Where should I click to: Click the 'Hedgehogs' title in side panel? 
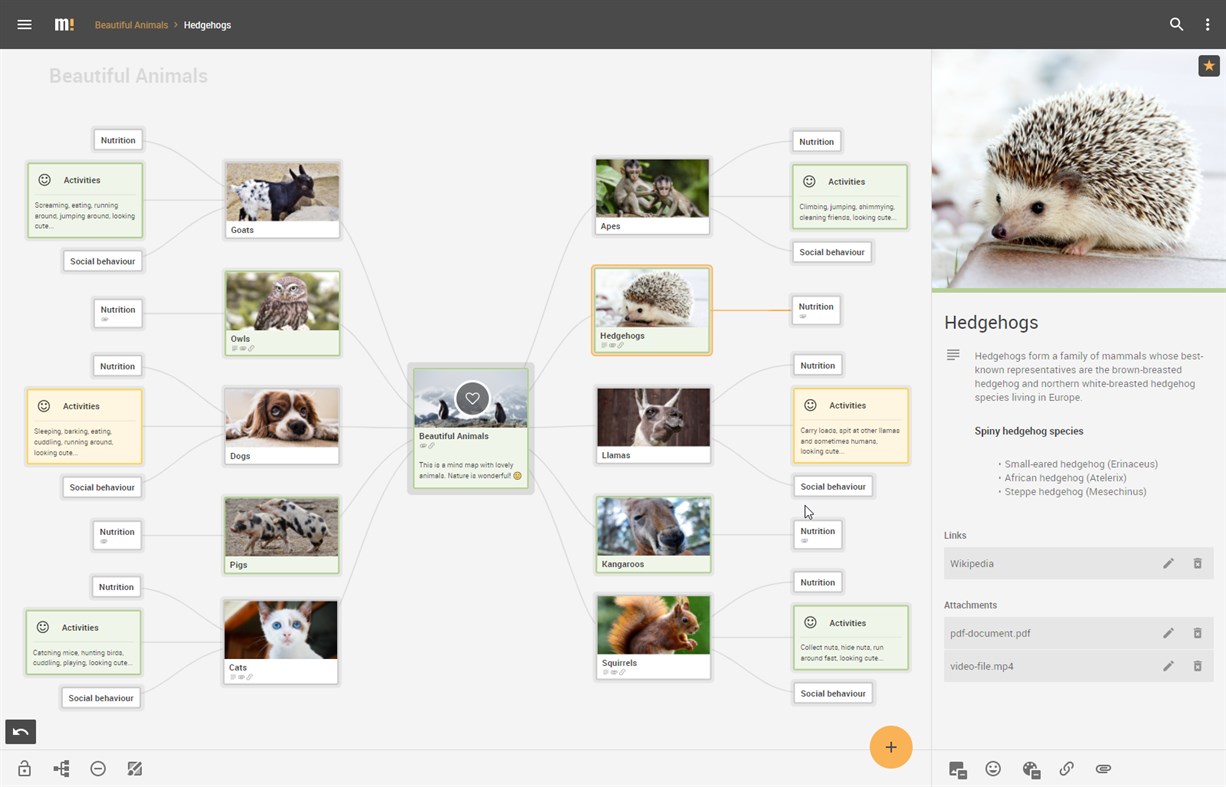click(991, 322)
